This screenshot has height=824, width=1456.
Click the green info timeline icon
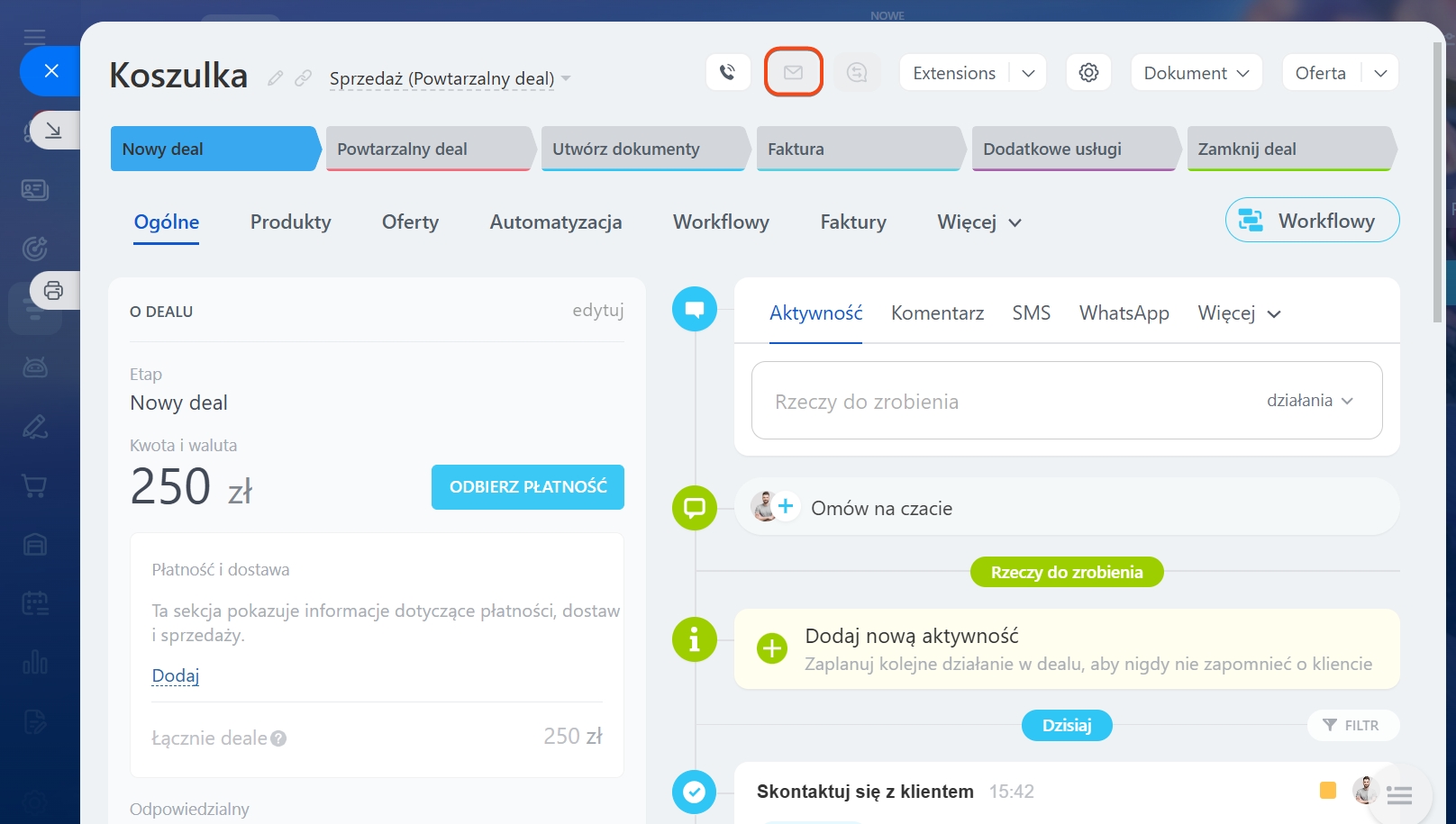click(x=695, y=639)
